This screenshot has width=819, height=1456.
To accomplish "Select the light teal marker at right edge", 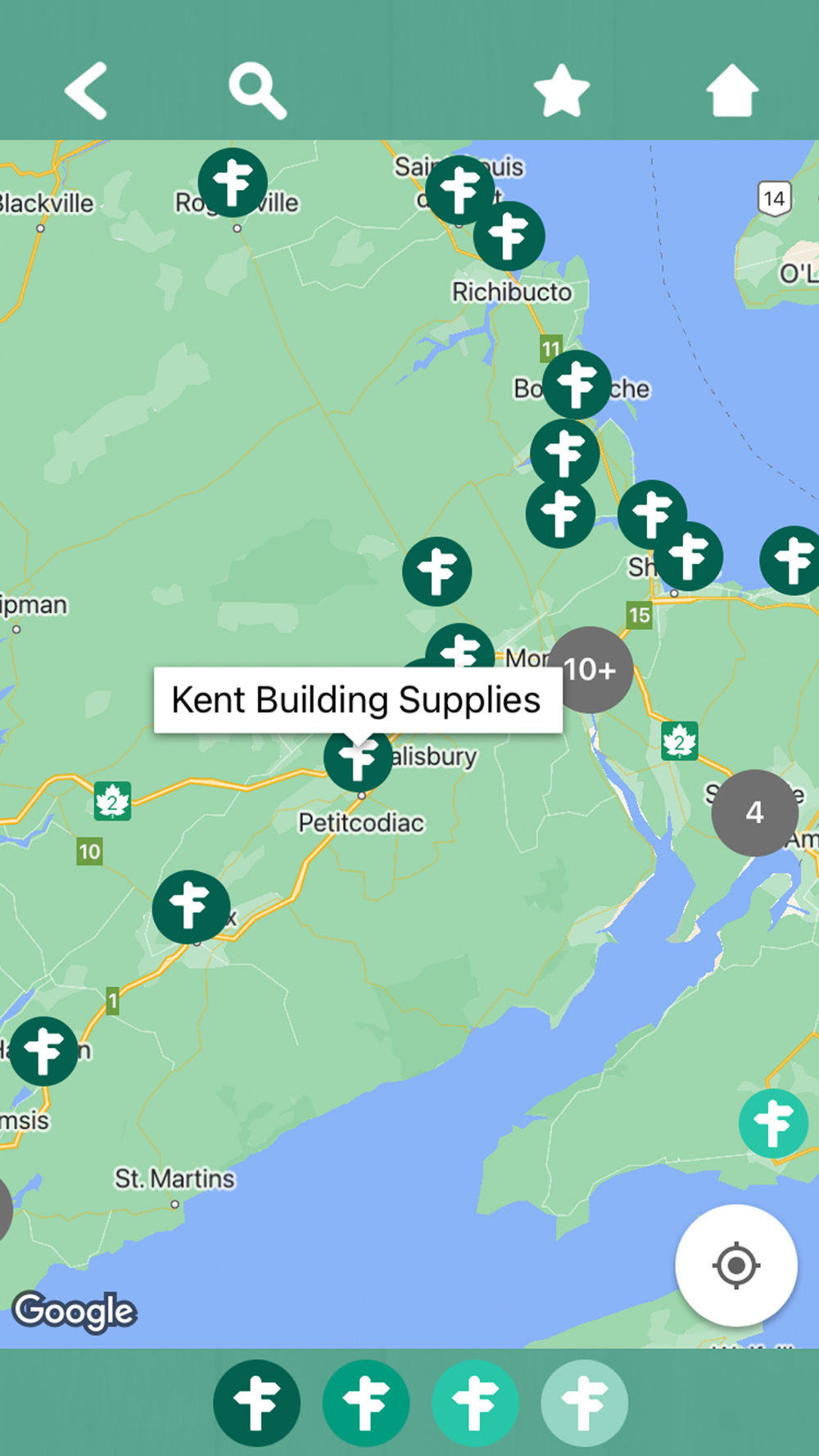I will [774, 1124].
